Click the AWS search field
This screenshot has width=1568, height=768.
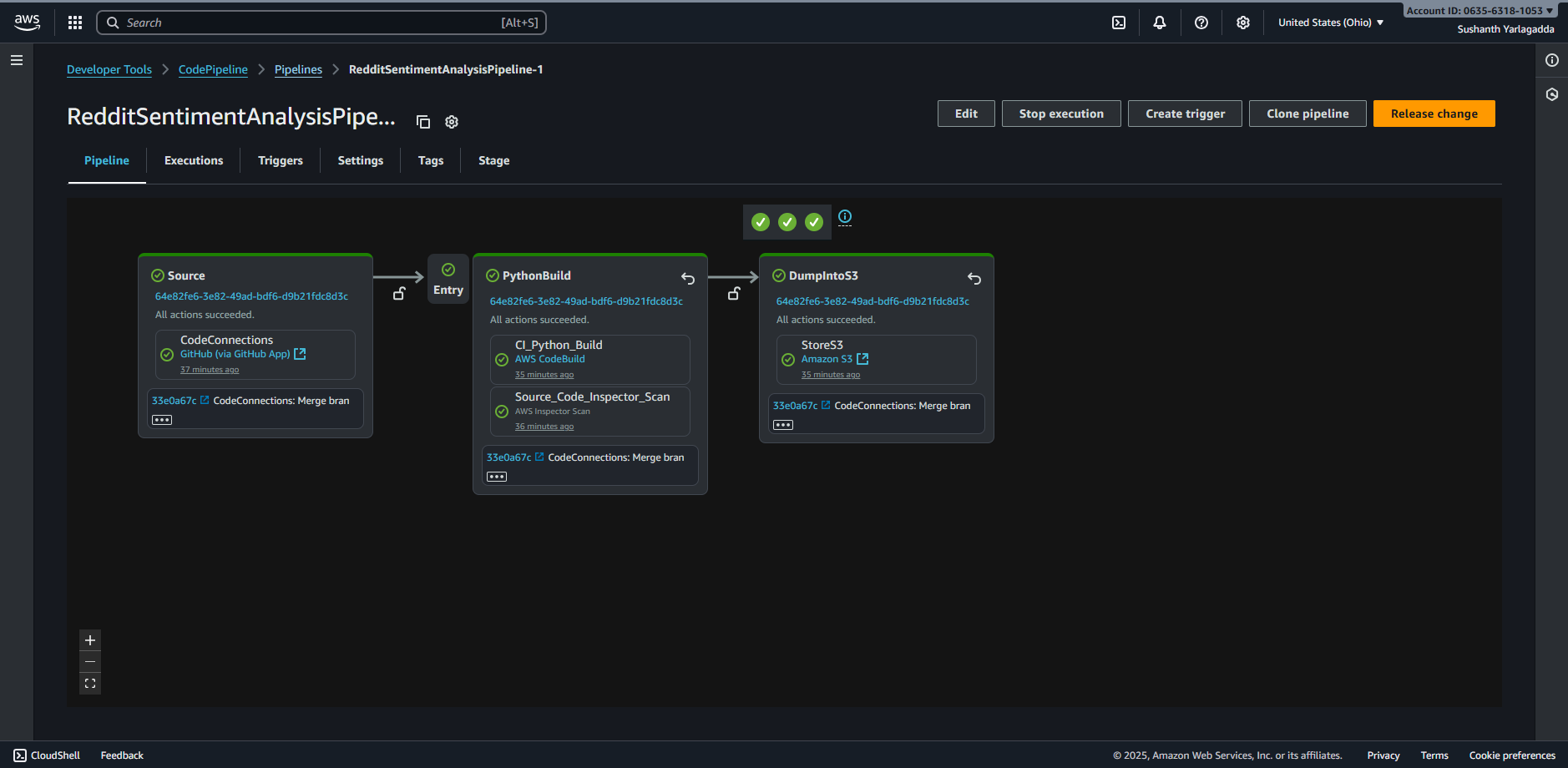[321, 23]
